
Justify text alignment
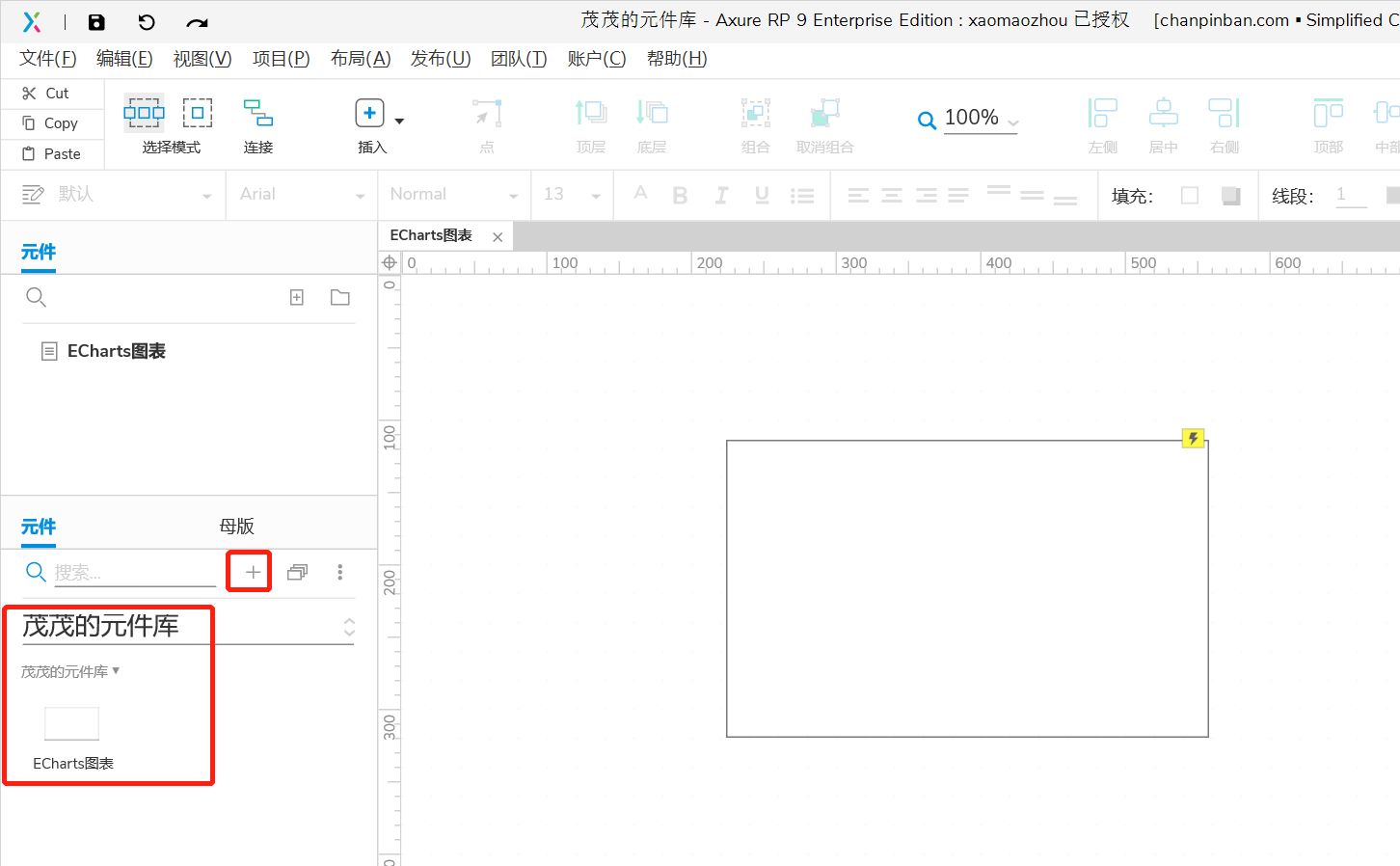tap(958, 196)
